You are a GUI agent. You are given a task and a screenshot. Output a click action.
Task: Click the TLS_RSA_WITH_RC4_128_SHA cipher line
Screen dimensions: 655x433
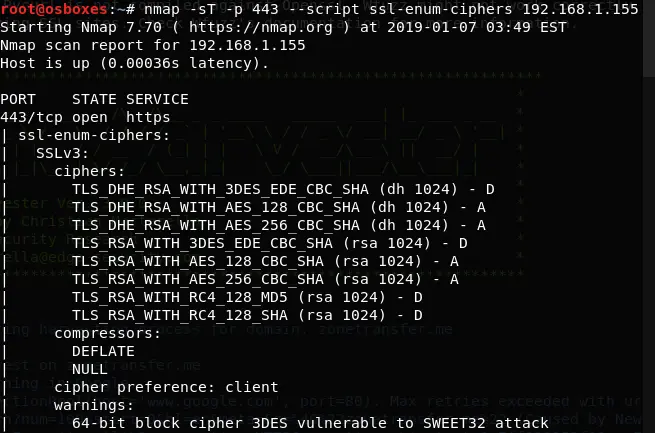pyautogui.click(x=247, y=315)
